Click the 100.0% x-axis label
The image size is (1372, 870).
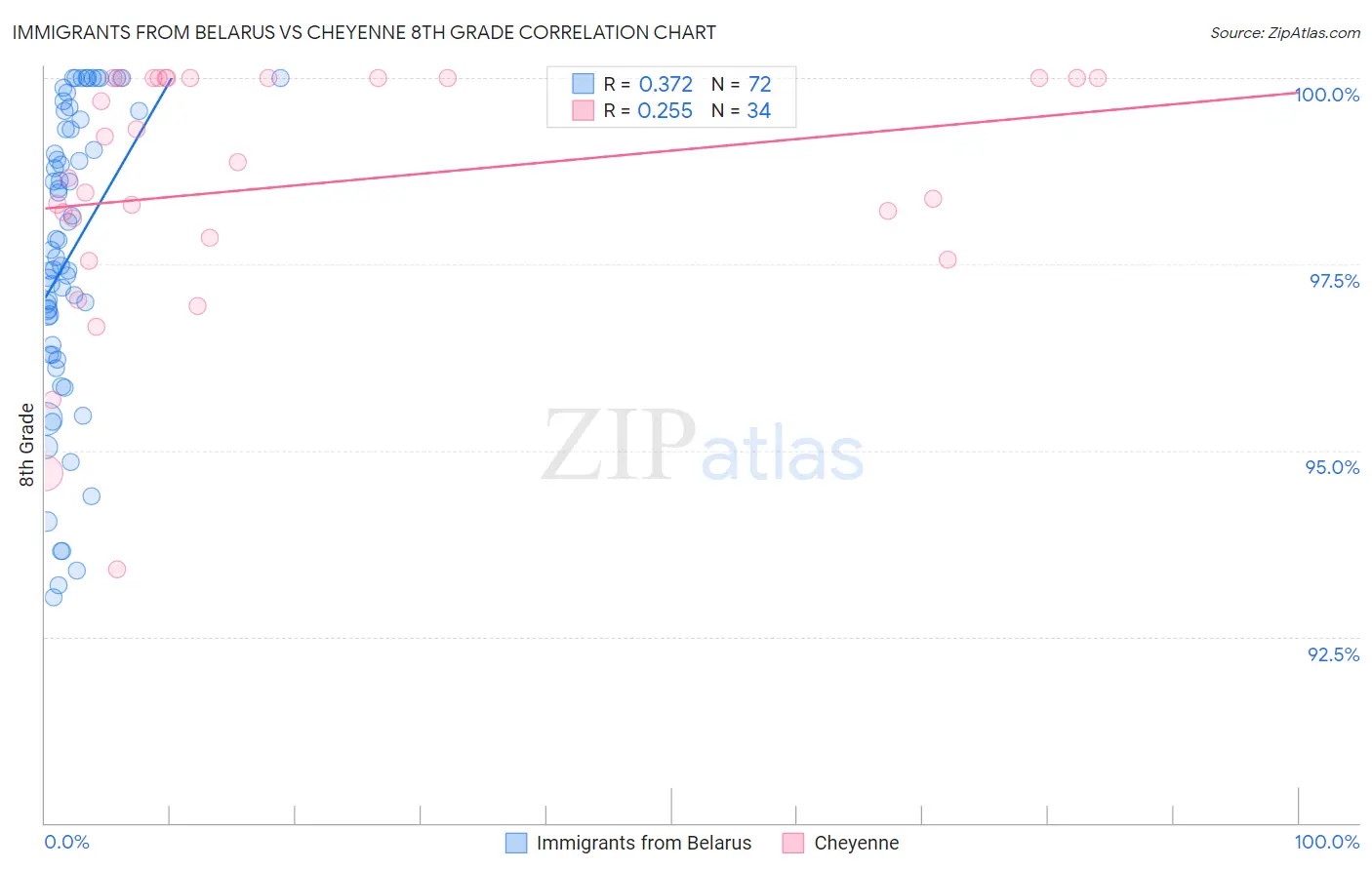[x=1327, y=842]
